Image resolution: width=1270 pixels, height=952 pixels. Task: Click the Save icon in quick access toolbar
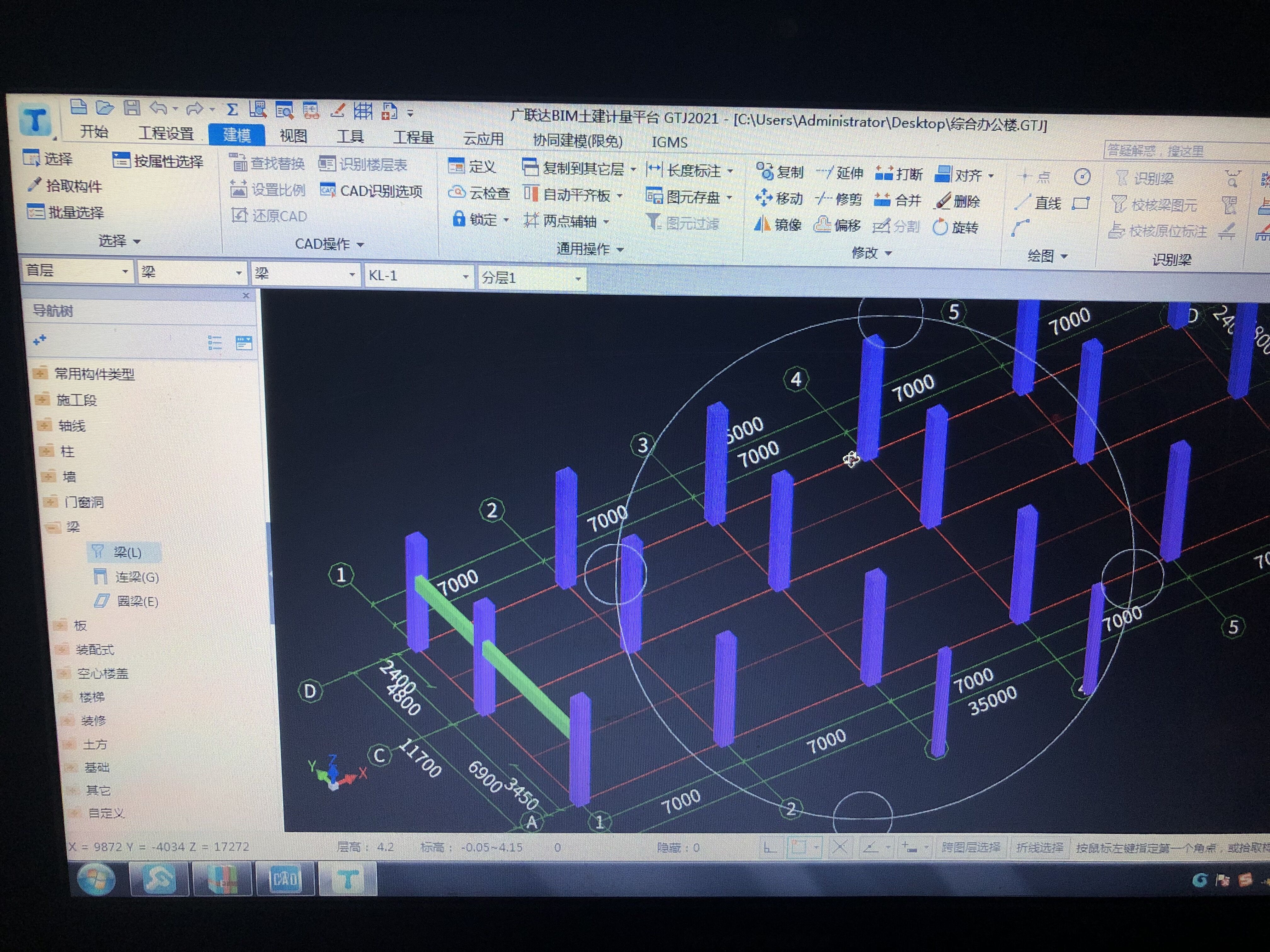click(132, 107)
